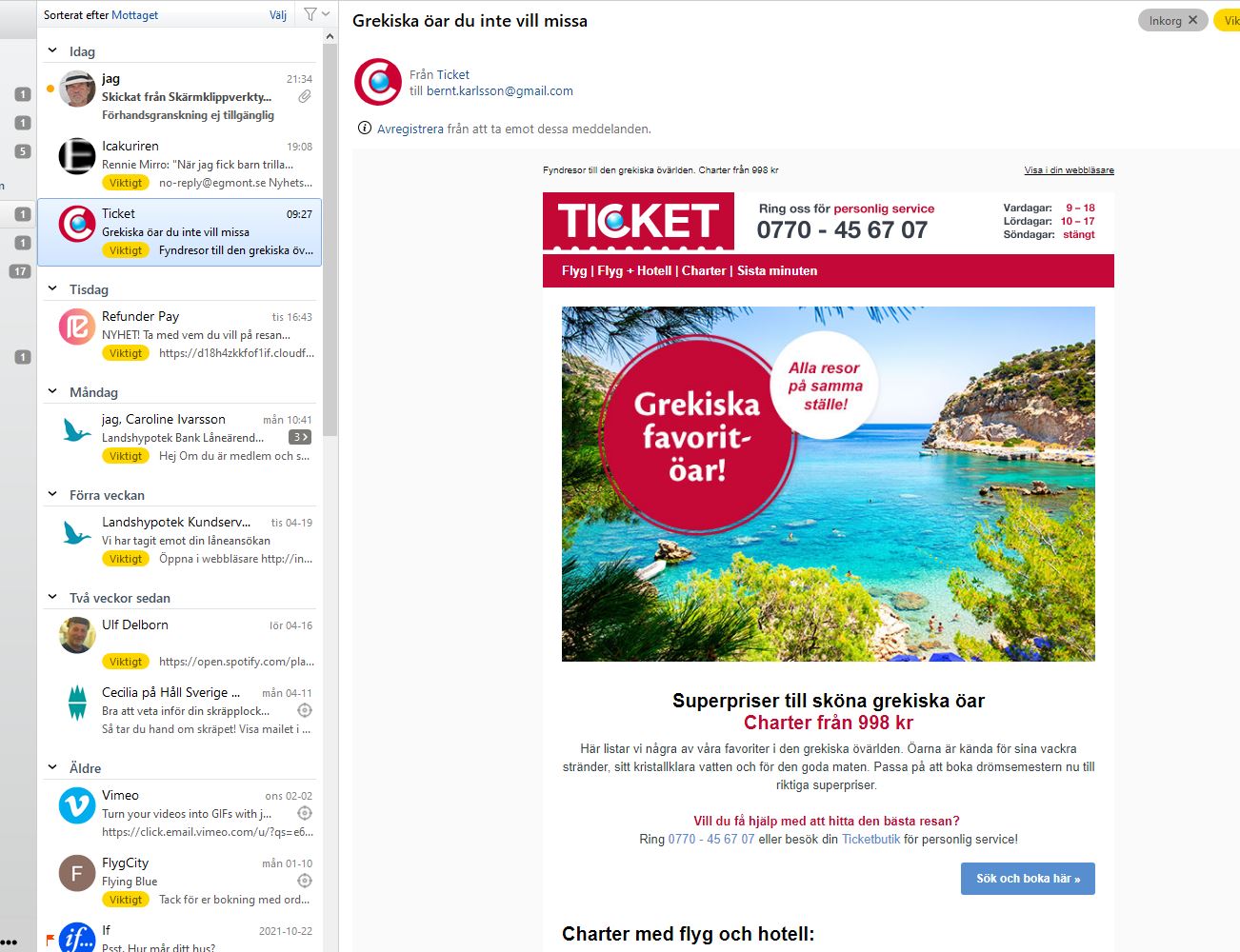Open the message filter funnel icon
The height and width of the screenshot is (952, 1240).
[310, 14]
